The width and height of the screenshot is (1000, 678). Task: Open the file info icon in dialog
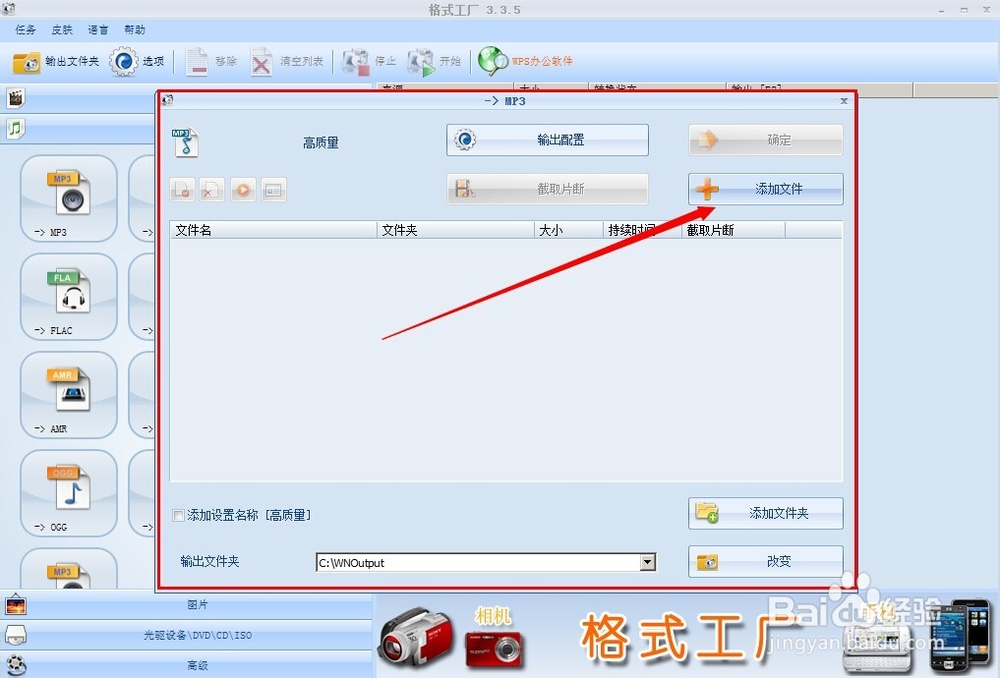pyautogui.click(x=273, y=190)
